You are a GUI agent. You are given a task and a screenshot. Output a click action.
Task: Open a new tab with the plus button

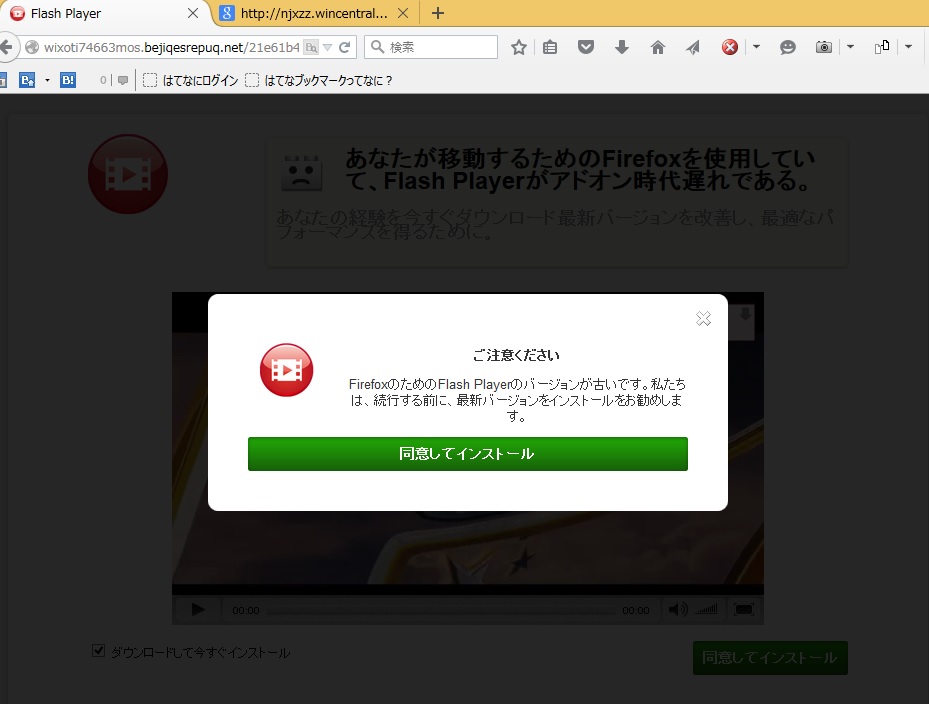[x=438, y=13]
